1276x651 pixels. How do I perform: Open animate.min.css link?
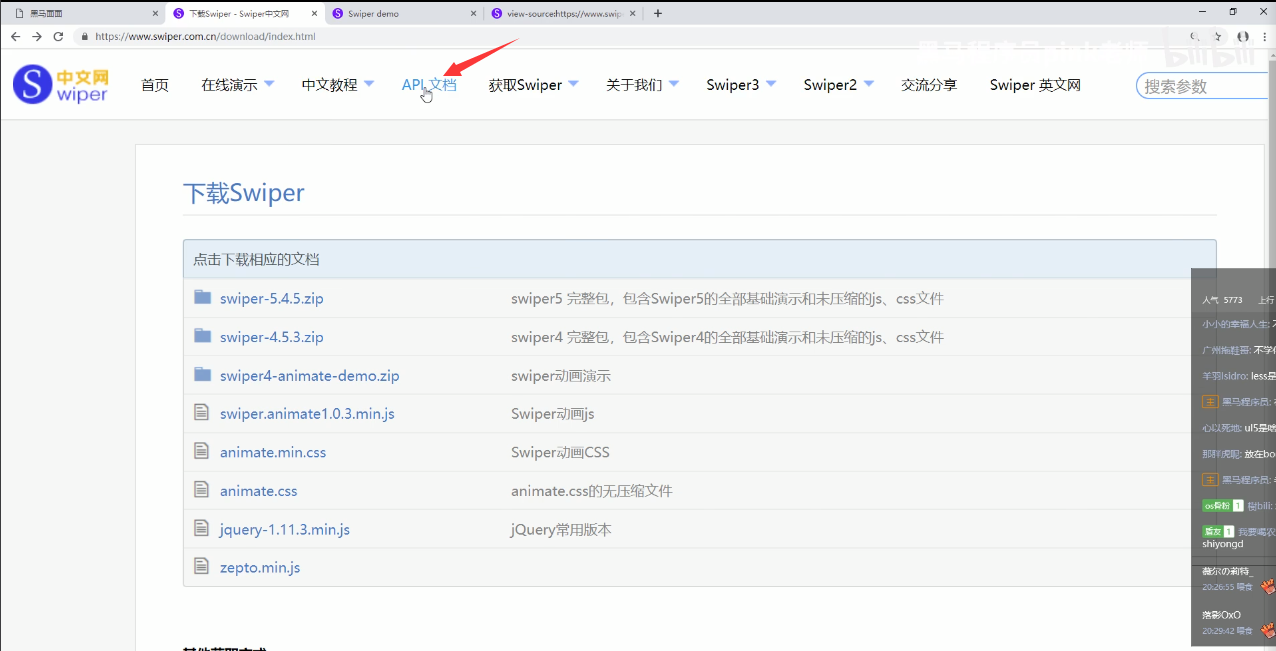(273, 452)
